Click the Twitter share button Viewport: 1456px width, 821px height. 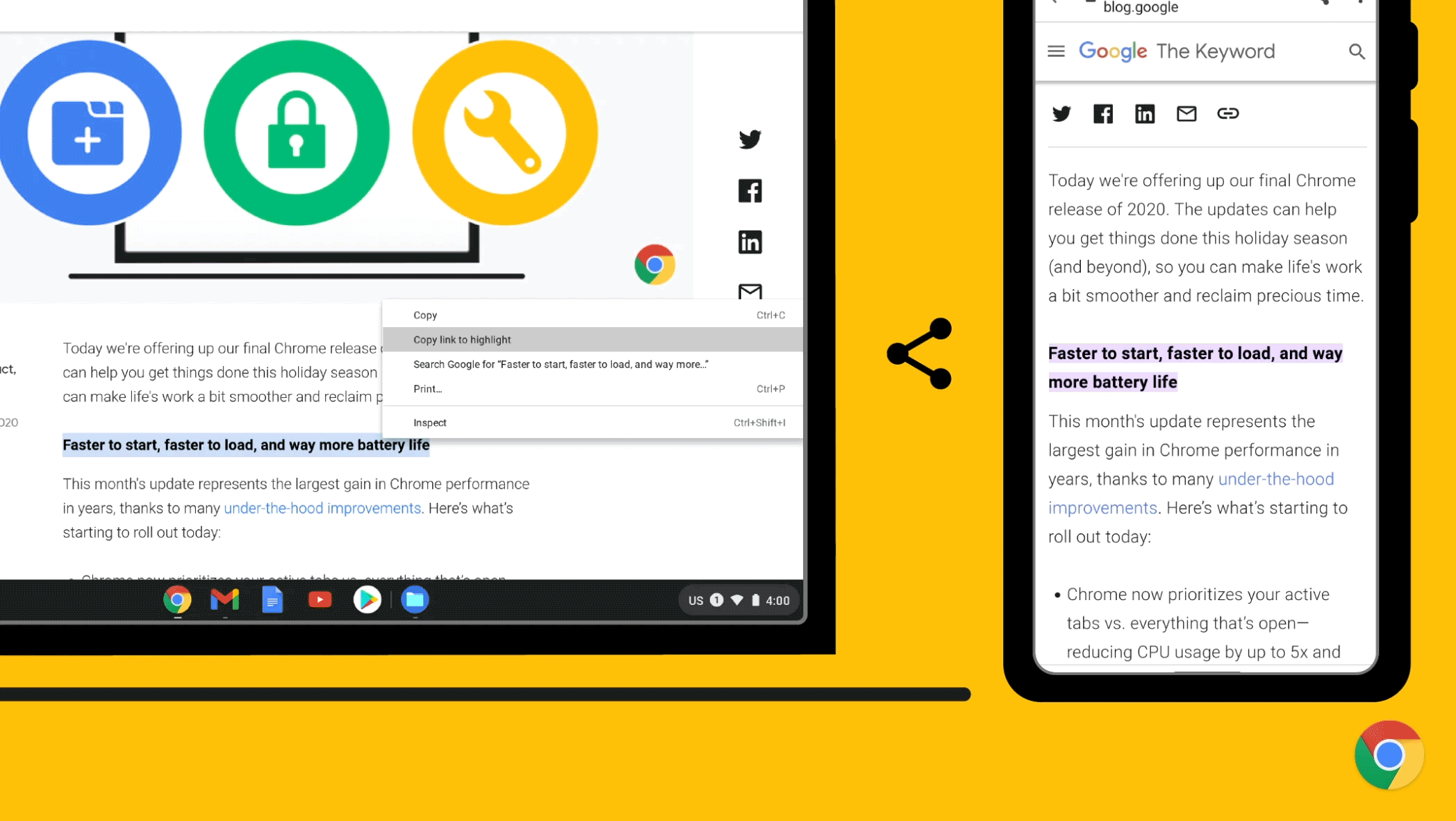[750, 139]
